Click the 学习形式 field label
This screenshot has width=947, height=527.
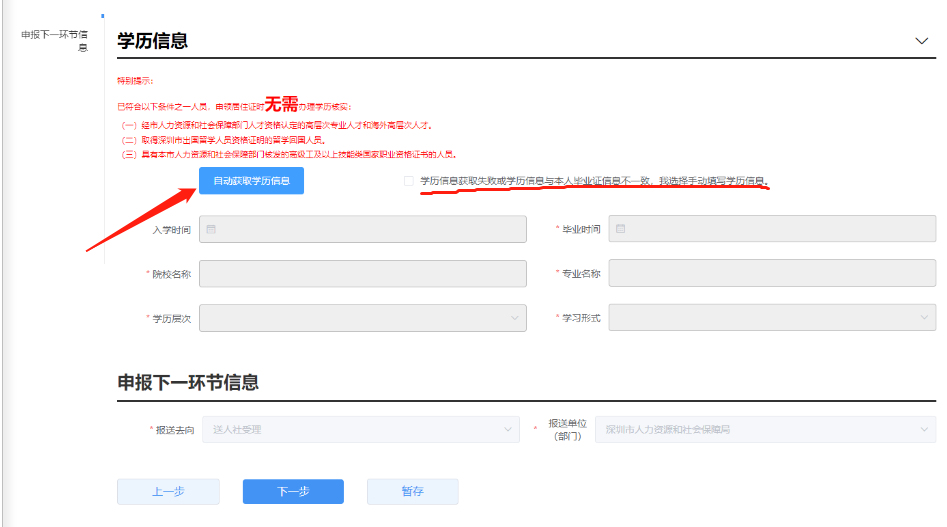pyautogui.click(x=581, y=318)
